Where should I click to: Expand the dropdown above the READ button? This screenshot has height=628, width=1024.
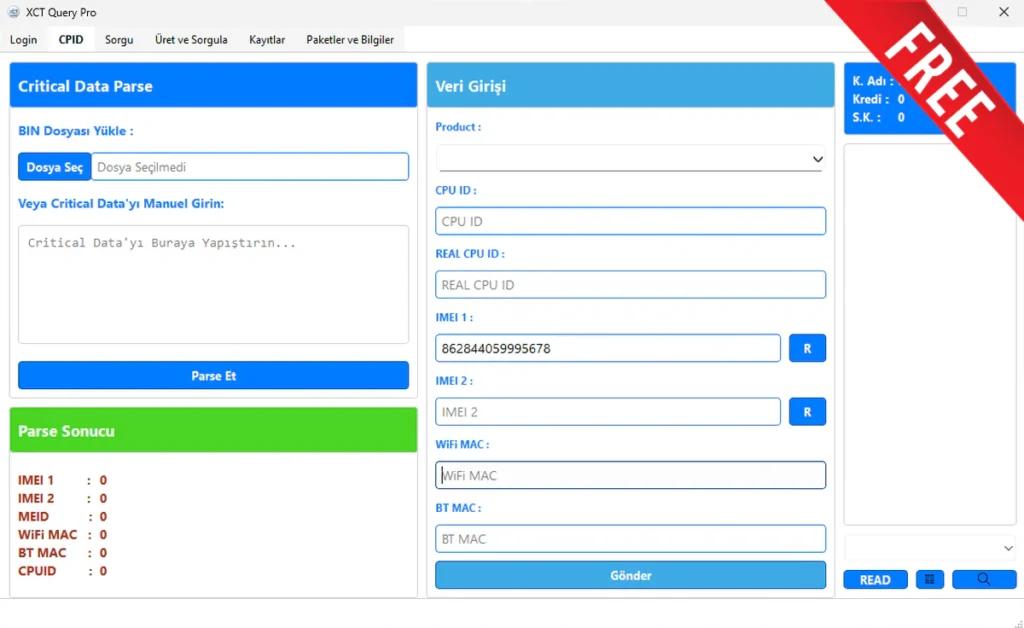click(930, 547)
